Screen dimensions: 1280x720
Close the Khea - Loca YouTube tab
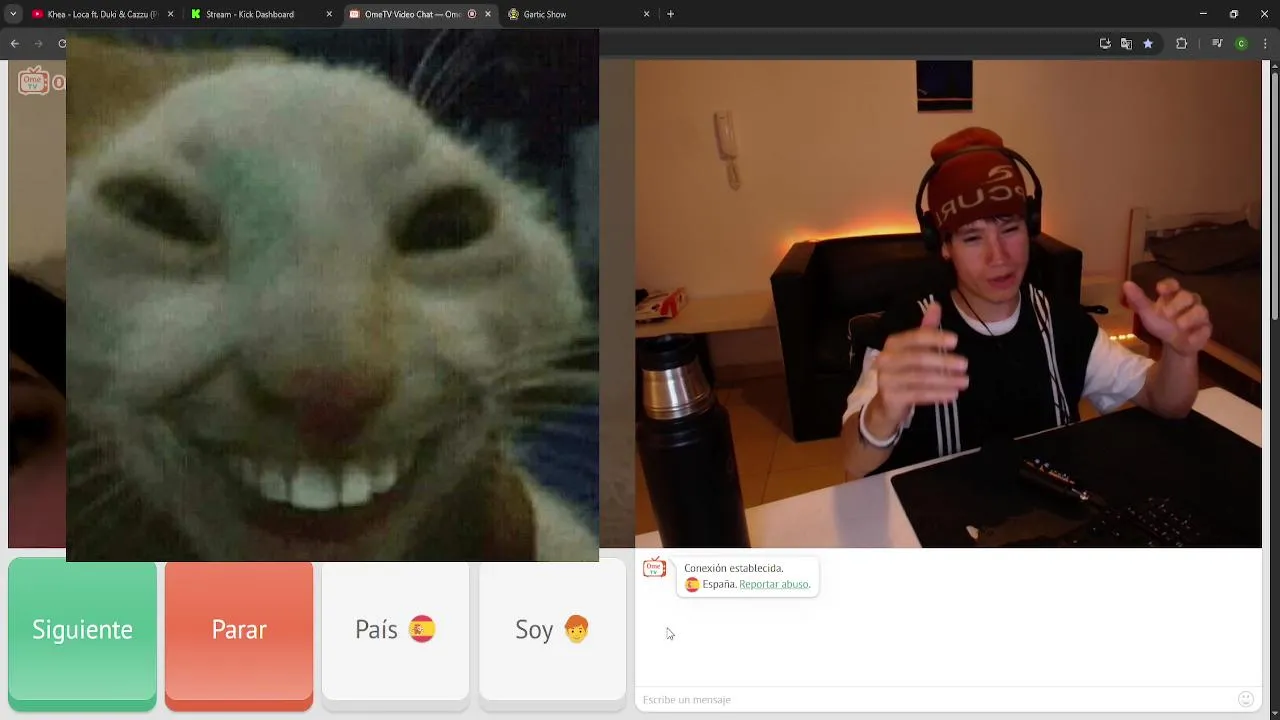click(170, 14)
